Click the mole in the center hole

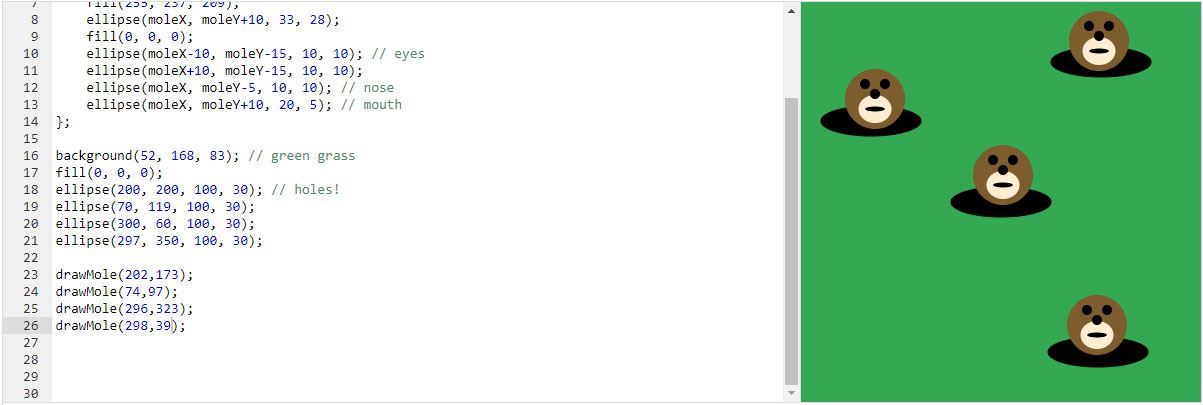1002,174
